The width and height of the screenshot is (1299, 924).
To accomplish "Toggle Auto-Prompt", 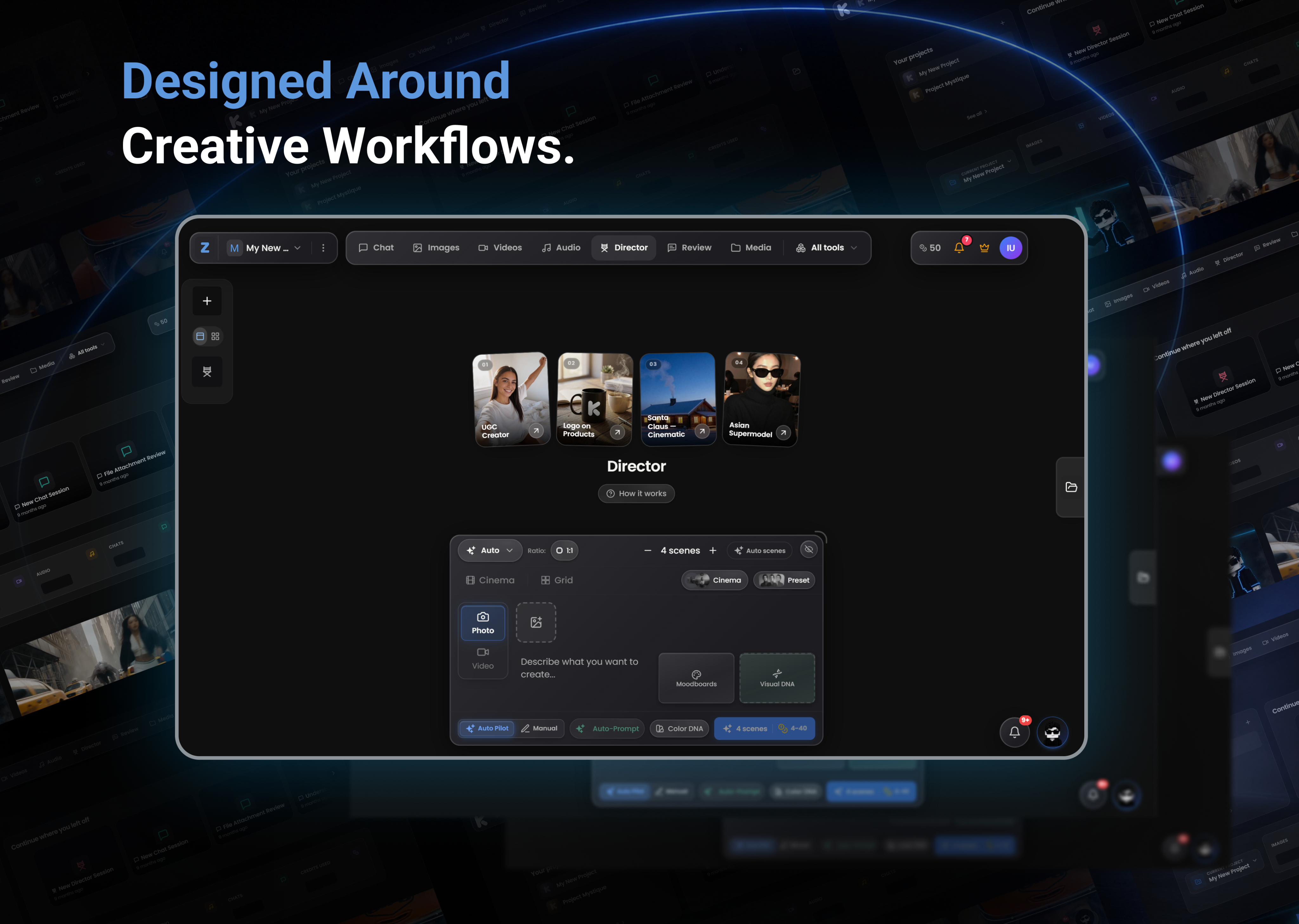I will click(607, 728).
